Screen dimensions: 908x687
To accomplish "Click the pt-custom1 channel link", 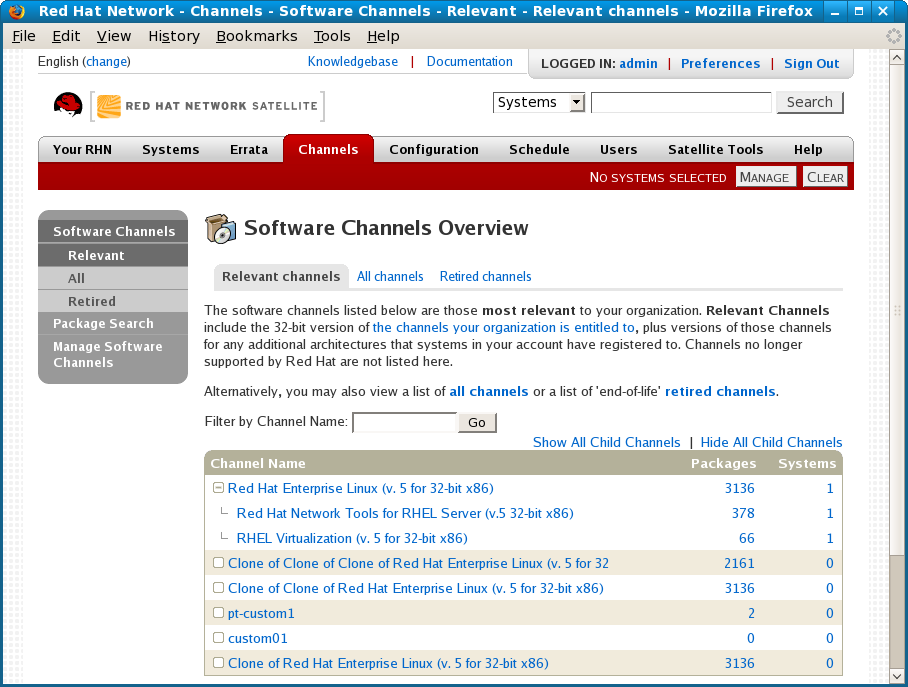I will [261, 613].
